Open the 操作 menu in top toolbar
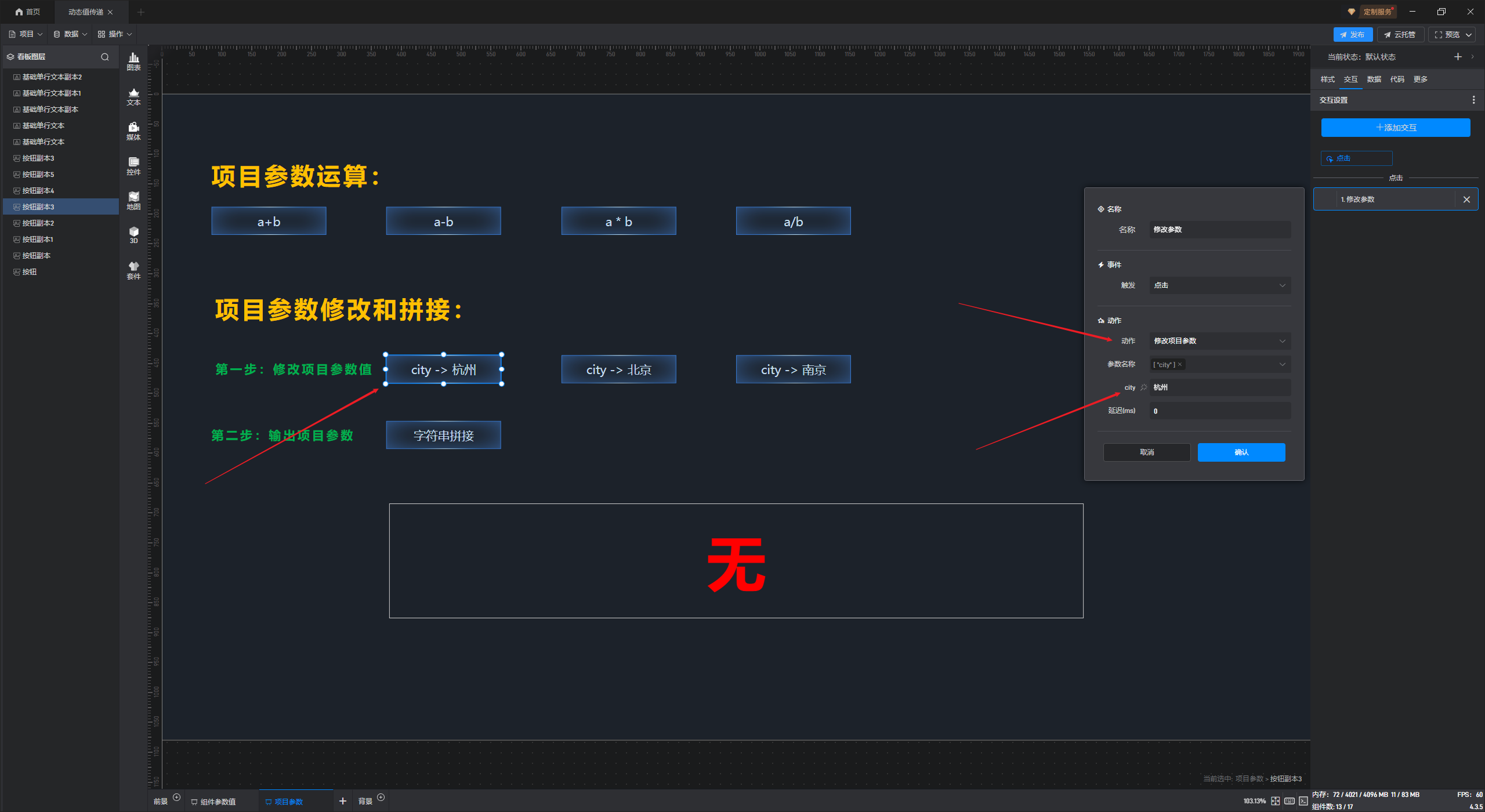 [115, 34]
